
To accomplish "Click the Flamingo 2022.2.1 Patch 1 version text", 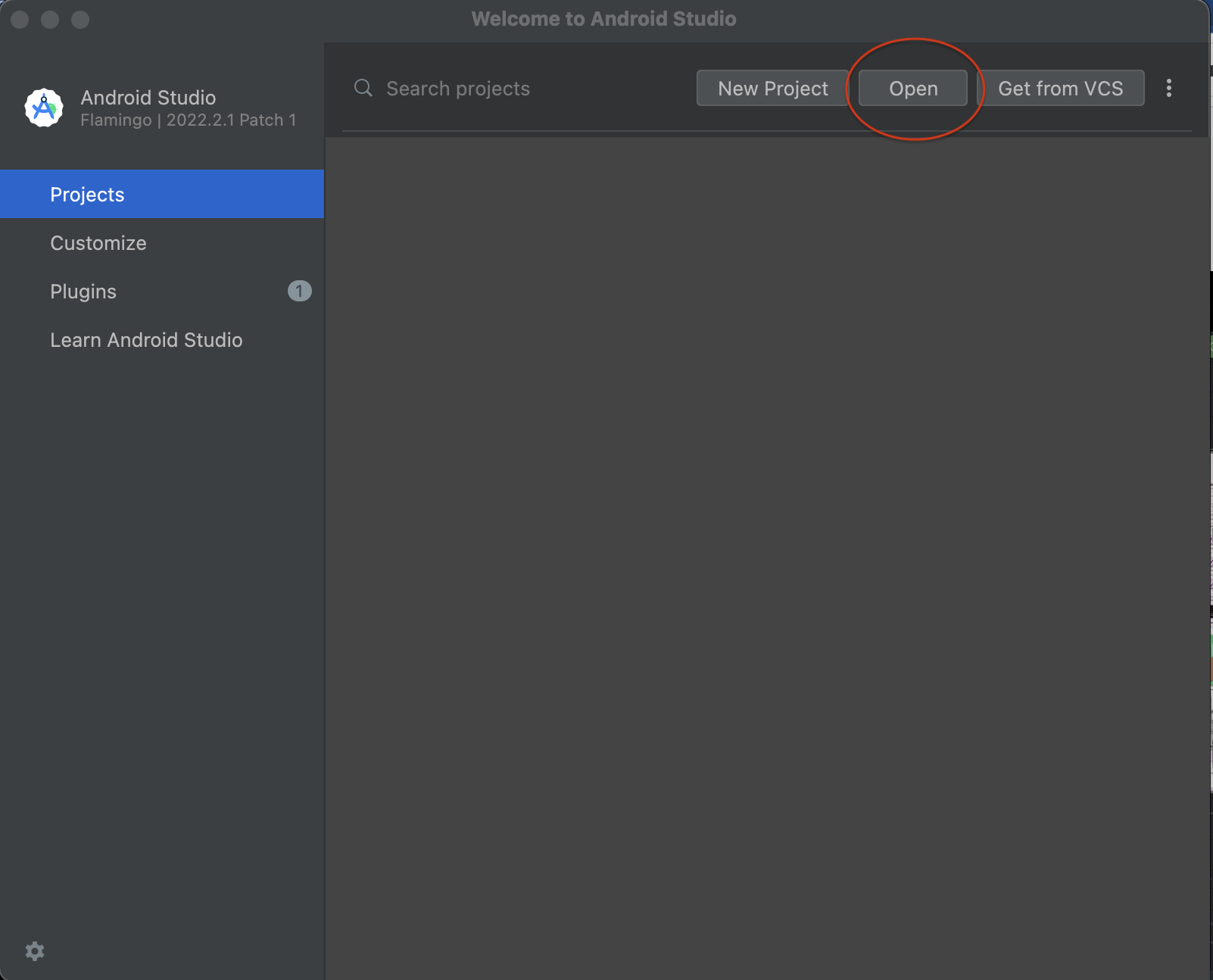I will [188, 120].
